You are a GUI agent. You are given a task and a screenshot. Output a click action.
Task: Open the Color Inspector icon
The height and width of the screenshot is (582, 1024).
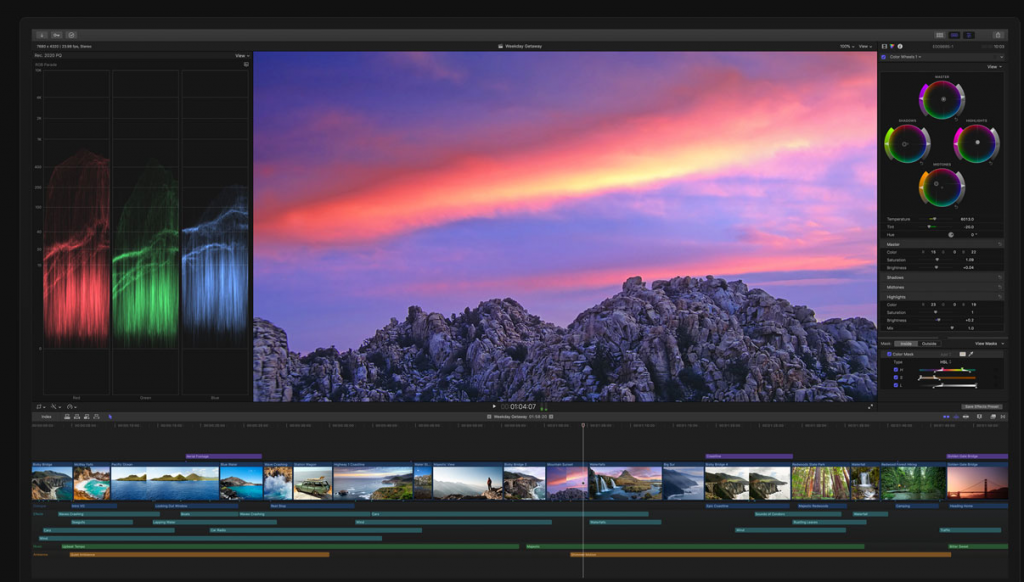coord(892,46)
